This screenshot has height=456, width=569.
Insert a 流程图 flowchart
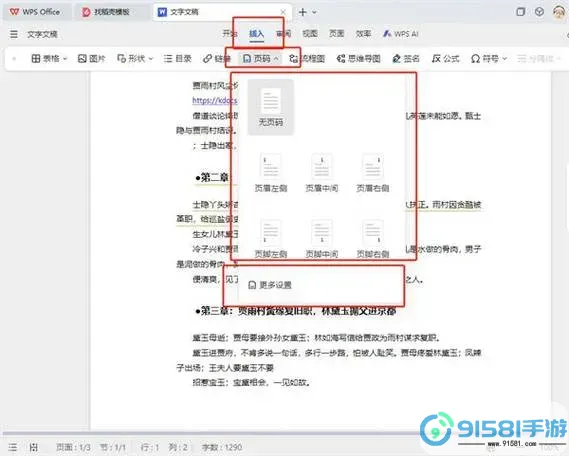(307, 58)
